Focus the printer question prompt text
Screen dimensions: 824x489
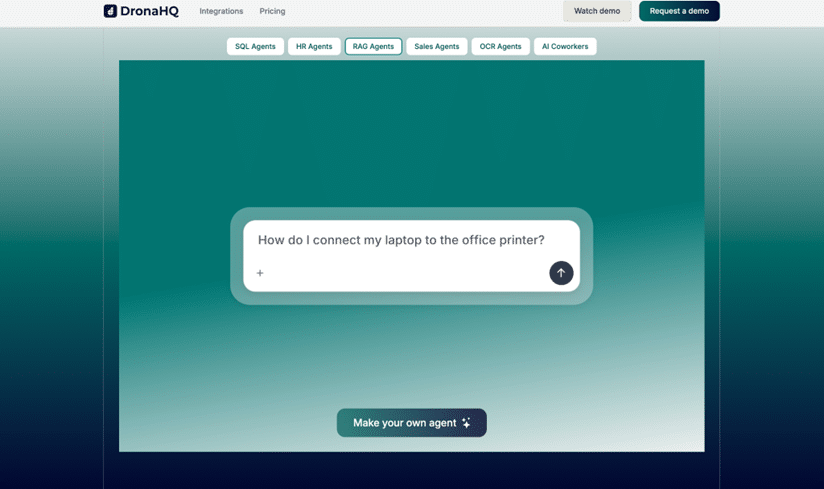pyautogui.click(x=401, y=240)
